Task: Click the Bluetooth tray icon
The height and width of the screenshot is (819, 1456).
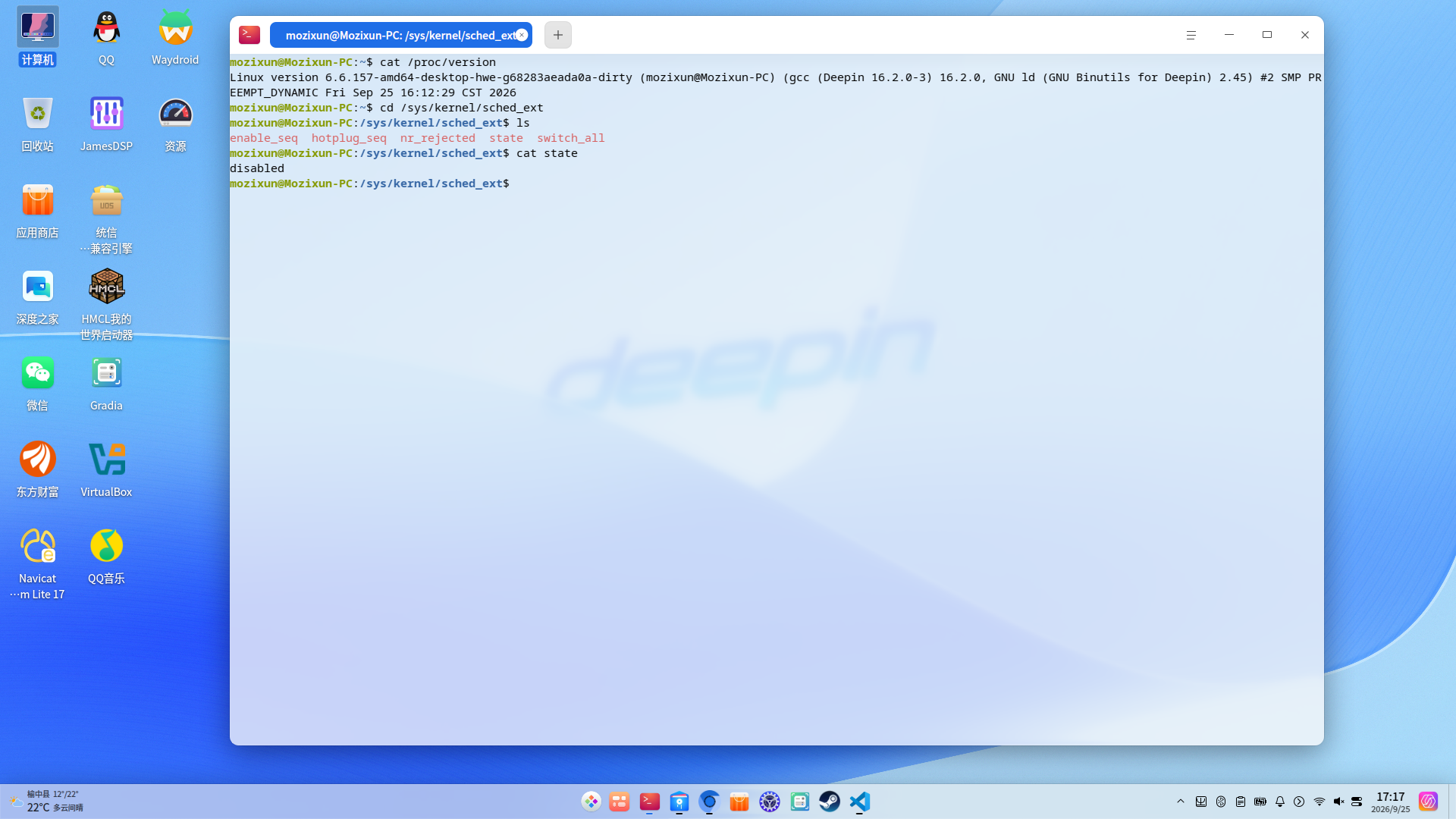Action: [x=1221, y=802]
